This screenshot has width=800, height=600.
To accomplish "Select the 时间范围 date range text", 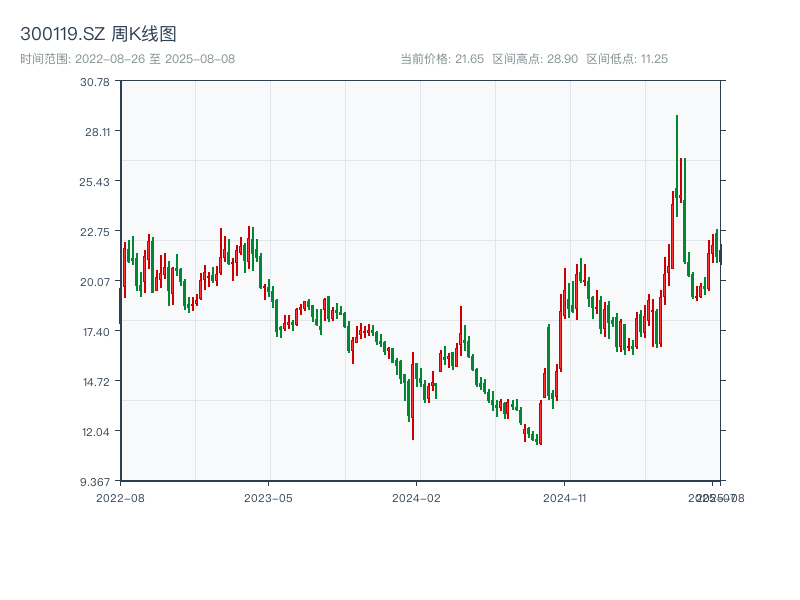I will [128, 59].
